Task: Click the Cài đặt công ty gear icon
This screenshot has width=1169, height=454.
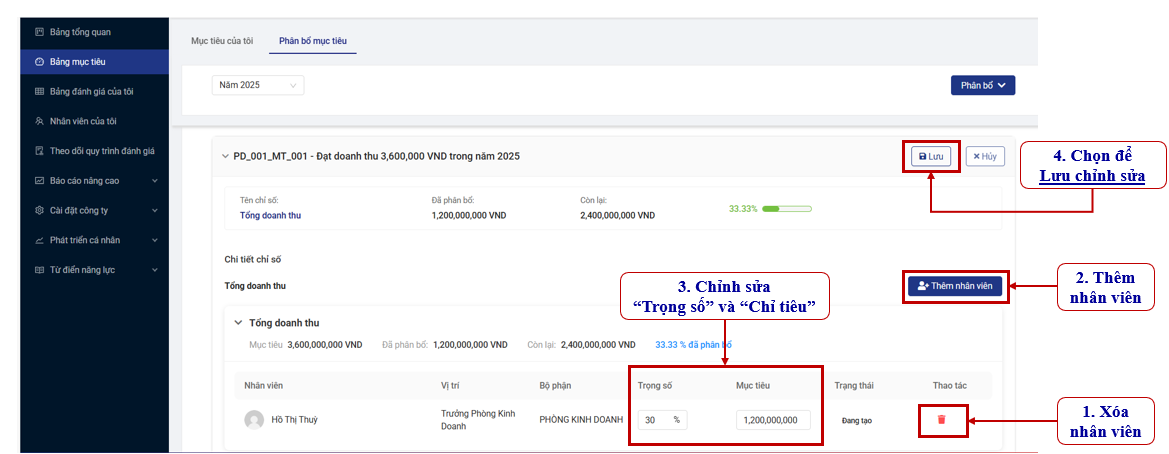Action: pos(39,211)
